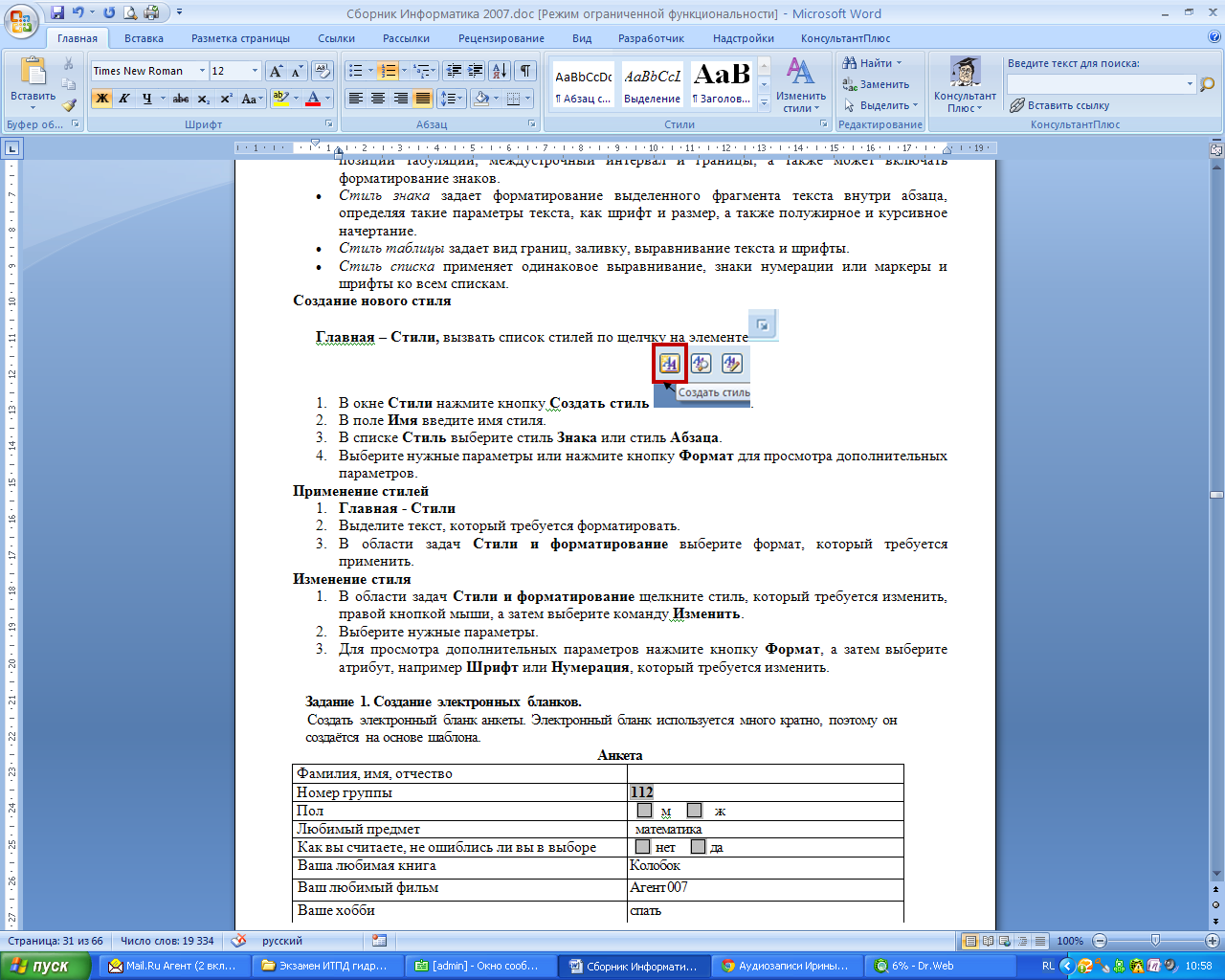The image size is (1225, 980).
Task: Apply the yellow text highlight color
Action: tap(279, 99)
